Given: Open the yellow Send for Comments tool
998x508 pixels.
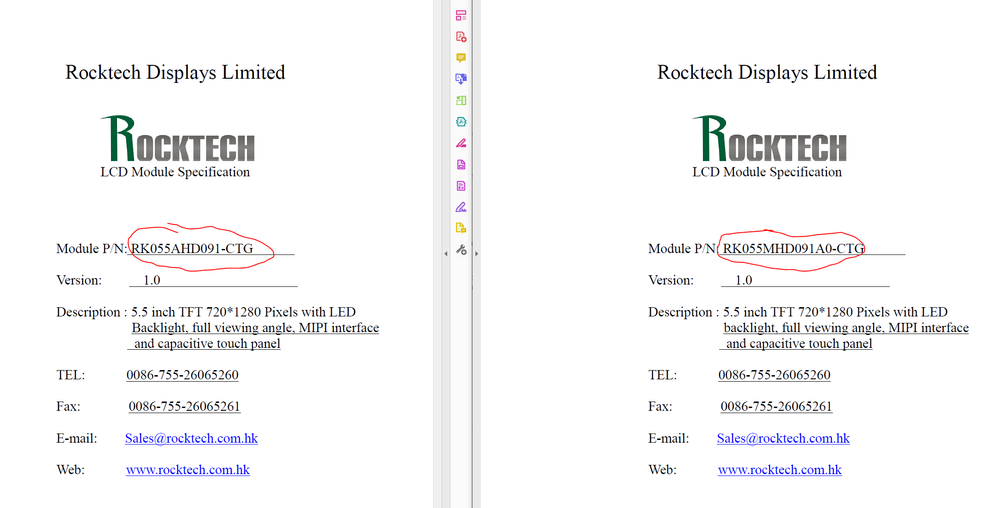Looking at the screenshot, I should click(461, 228).
